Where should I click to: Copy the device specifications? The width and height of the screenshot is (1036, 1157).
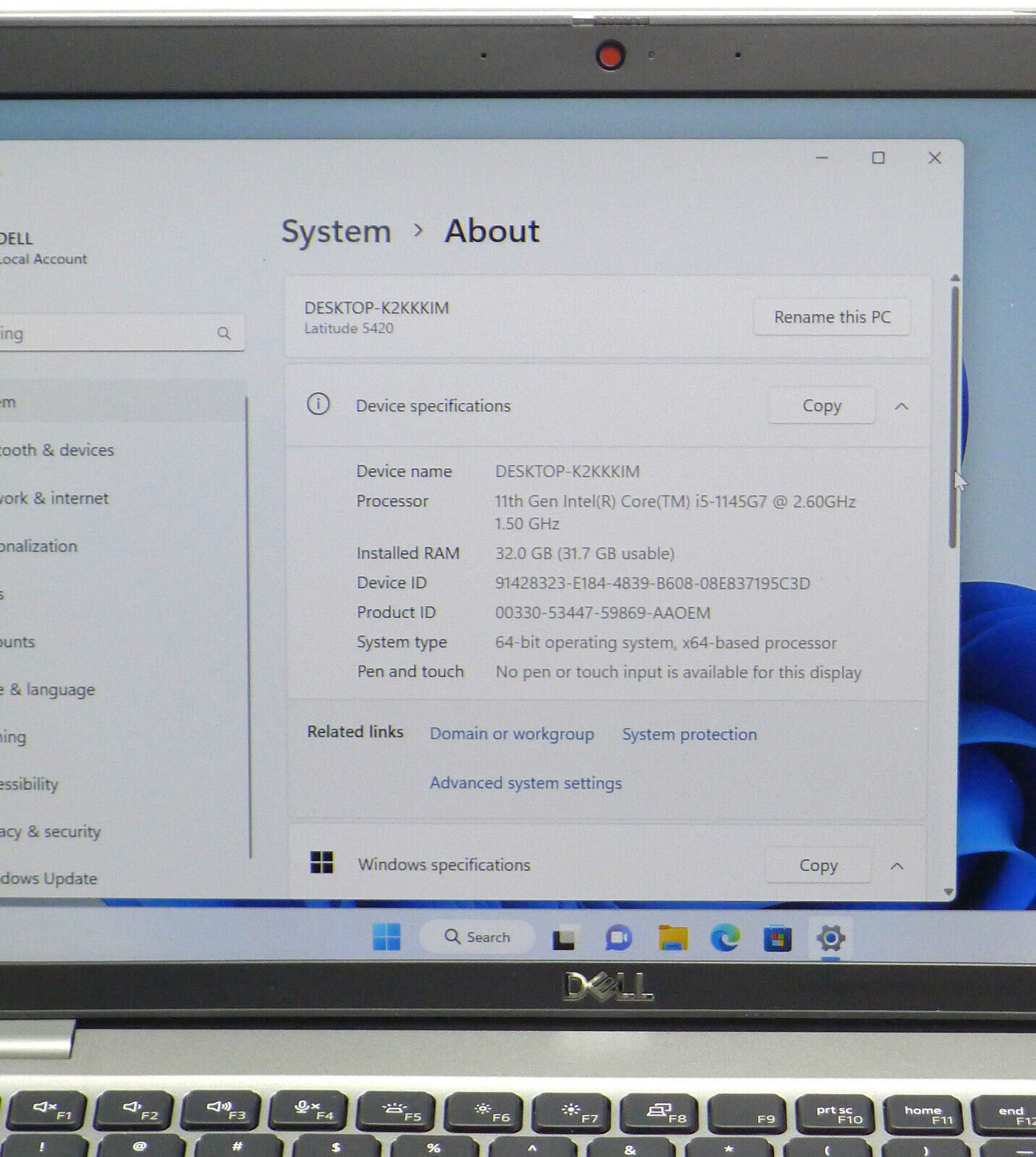(821, 406)
